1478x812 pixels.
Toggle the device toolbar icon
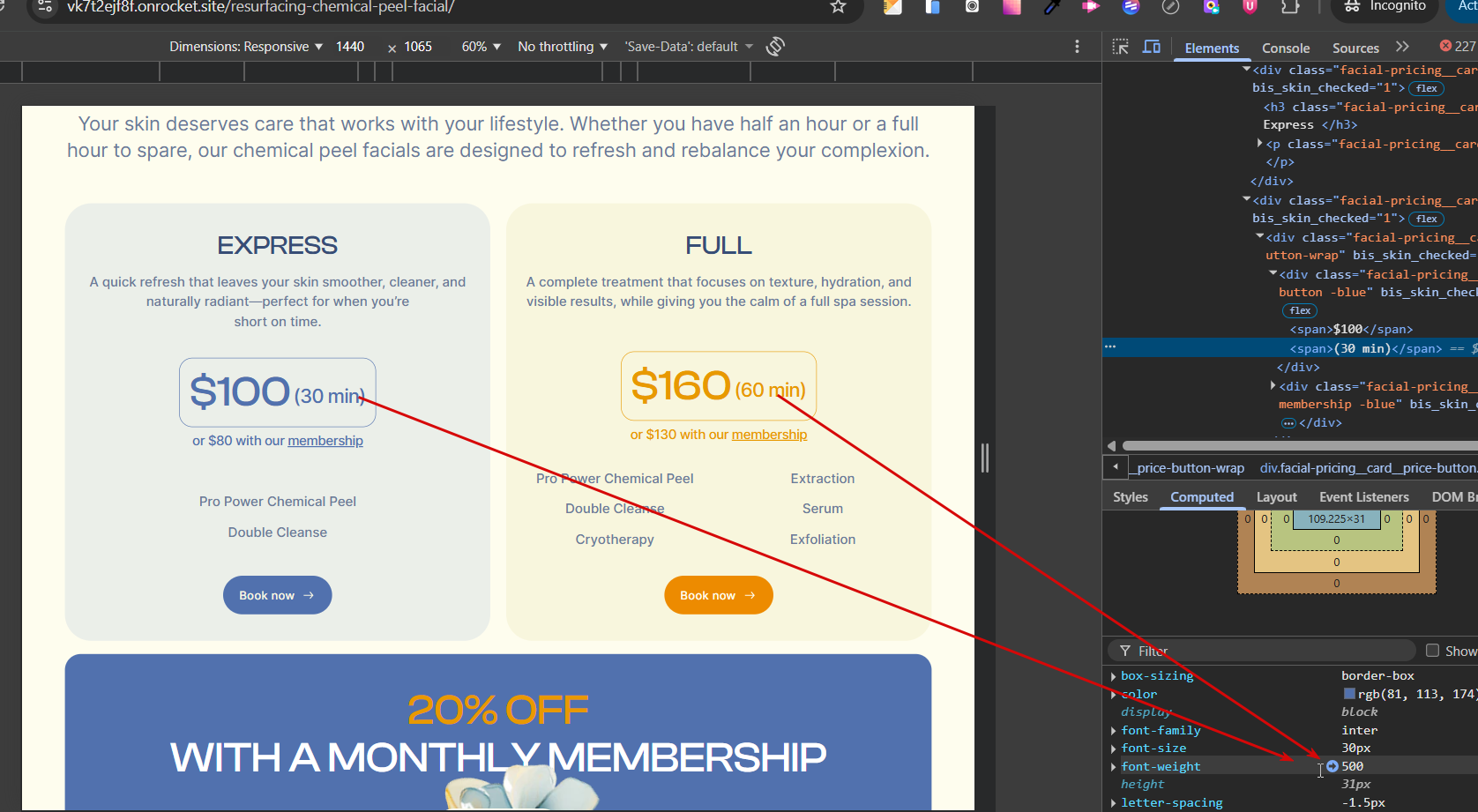[1152, 47]
